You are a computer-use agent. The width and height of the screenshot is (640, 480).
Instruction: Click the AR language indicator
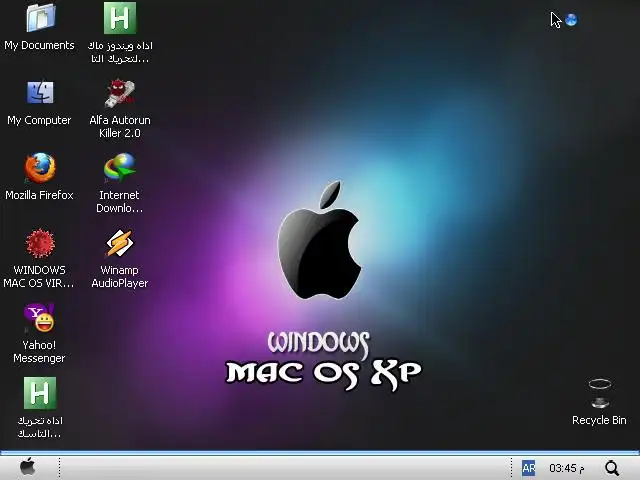[x=529, y=468]
